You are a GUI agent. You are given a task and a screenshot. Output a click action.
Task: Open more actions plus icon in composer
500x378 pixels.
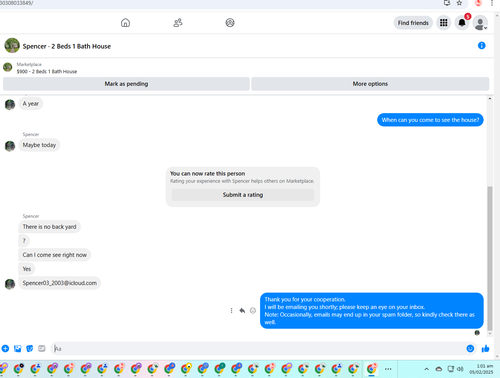pyautogui.click(x=5, y=349)
